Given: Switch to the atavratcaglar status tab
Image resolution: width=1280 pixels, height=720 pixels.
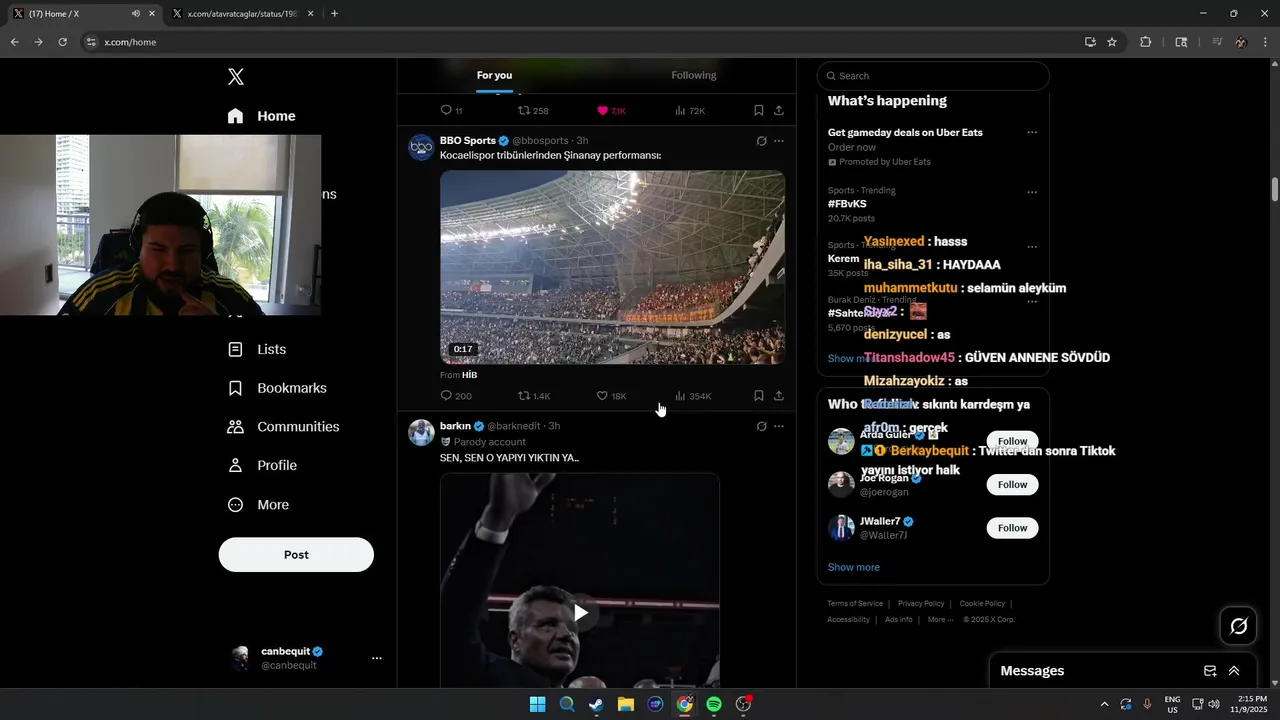Looking at the screenshot, I should click(243, 14).
